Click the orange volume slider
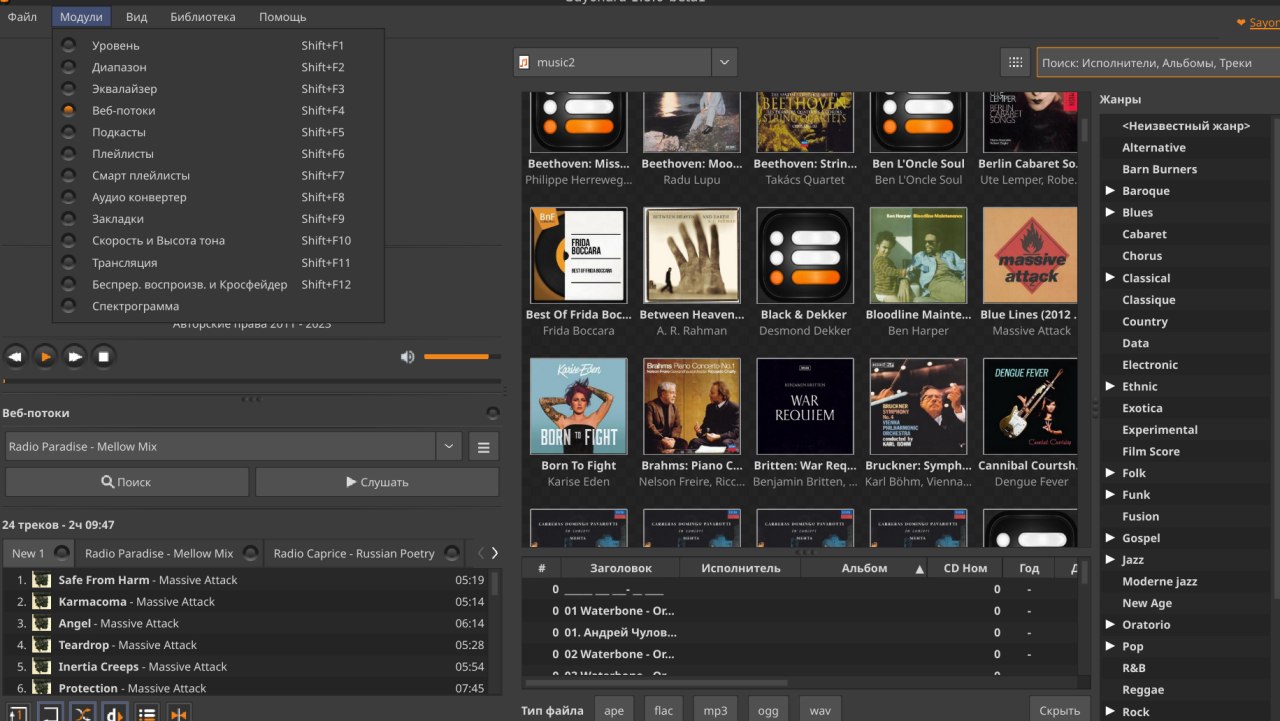This screenshot has height=721, width=1280. coord(456,357)
